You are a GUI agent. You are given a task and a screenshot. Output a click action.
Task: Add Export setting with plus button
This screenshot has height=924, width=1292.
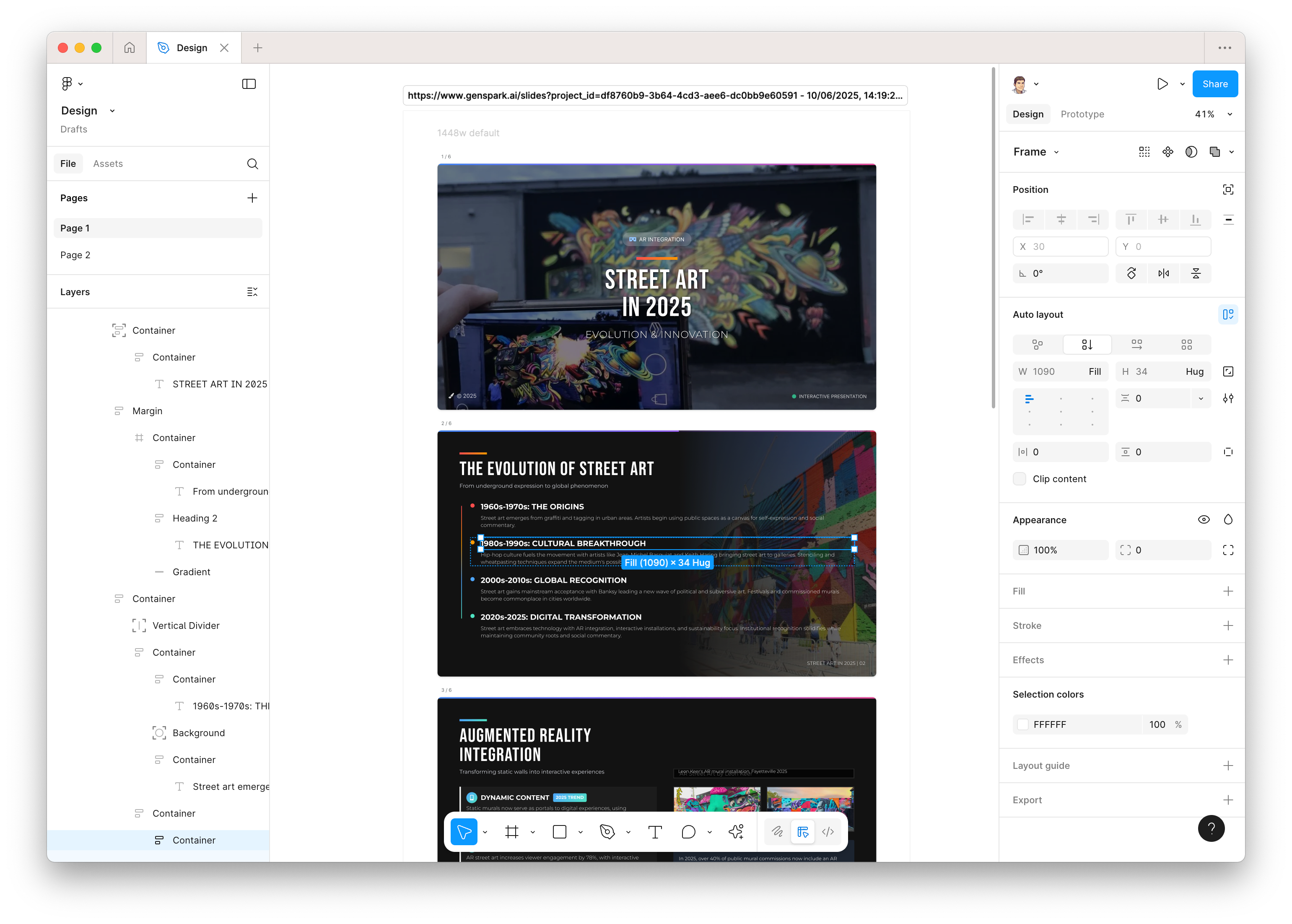click(1228, 800)
